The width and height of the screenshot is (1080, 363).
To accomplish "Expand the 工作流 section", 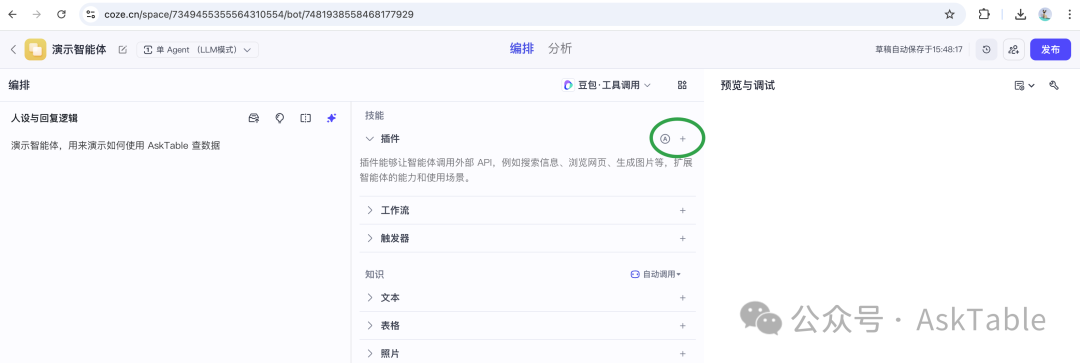I will pos(370,210).
